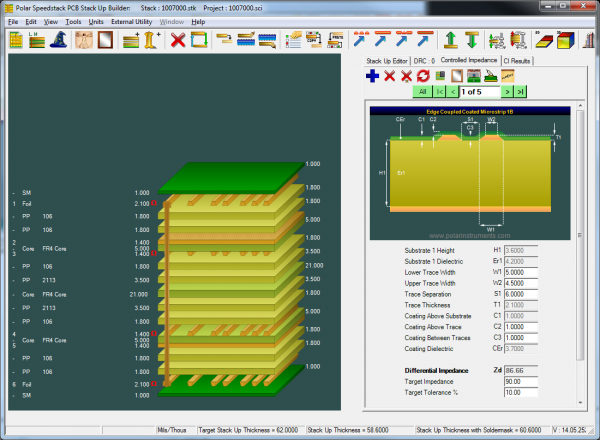The image size is (600, 440).
Task: Click the Vitruvian man symmetry icon
Action: (x=84, y=40)
